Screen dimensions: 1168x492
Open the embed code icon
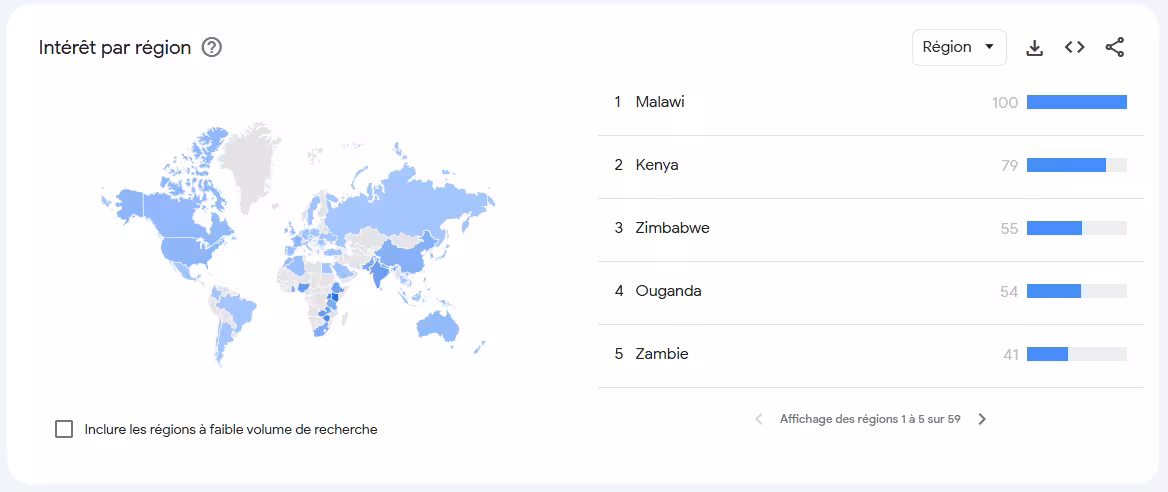1074,48
